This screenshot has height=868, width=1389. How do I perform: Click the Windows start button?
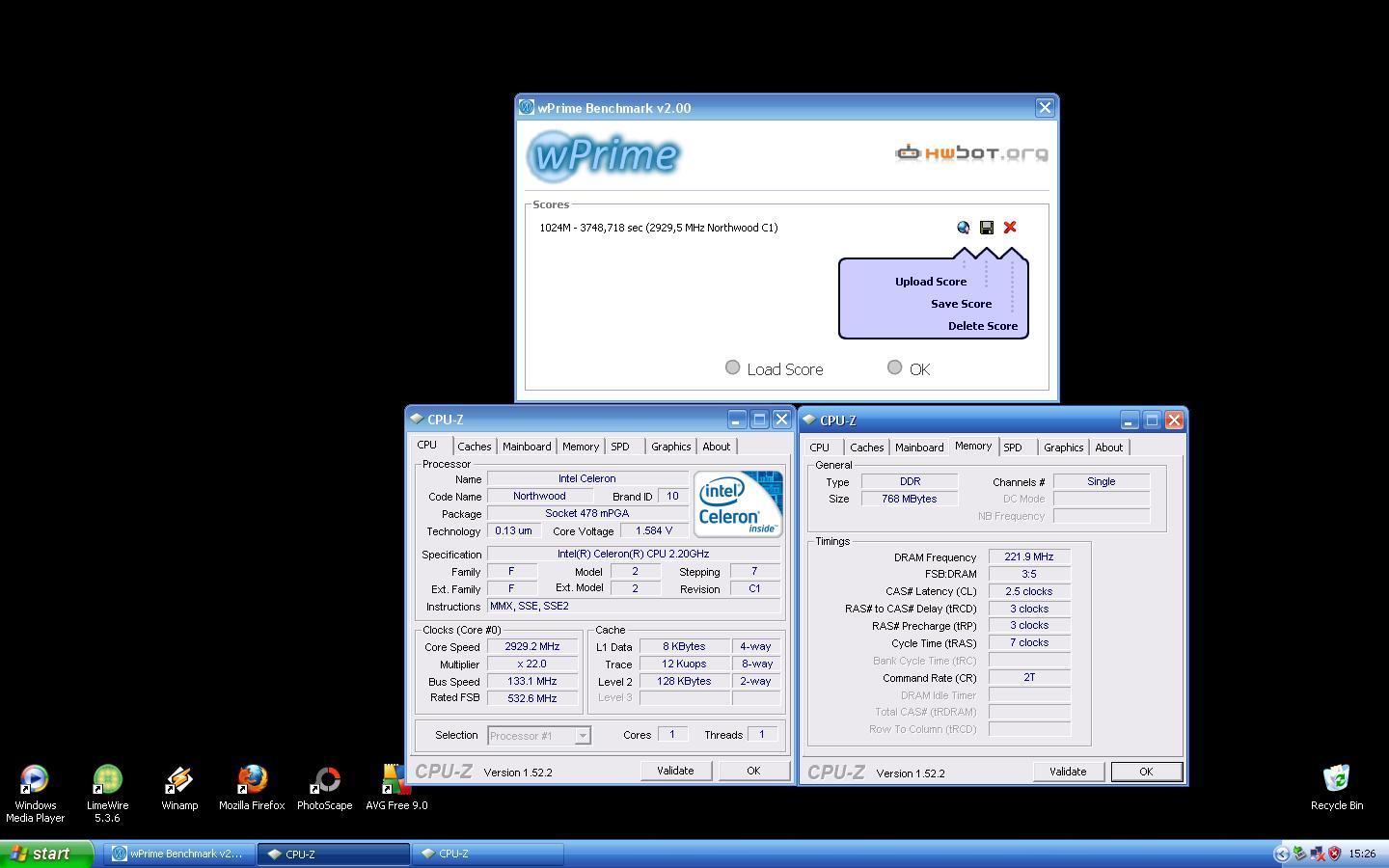(x=46, y=854)
